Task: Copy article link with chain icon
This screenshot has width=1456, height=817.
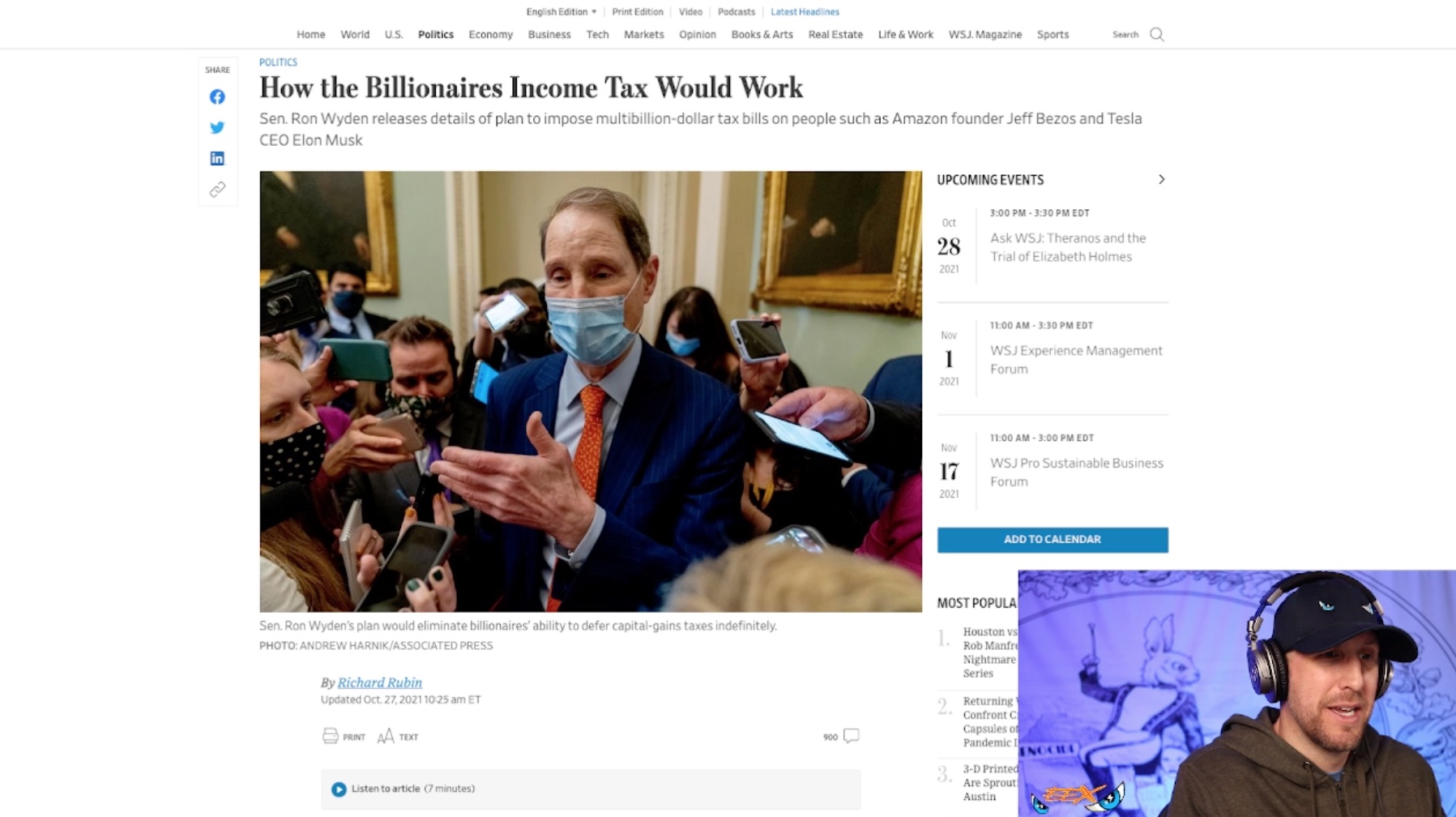Action: coord(217,189)
